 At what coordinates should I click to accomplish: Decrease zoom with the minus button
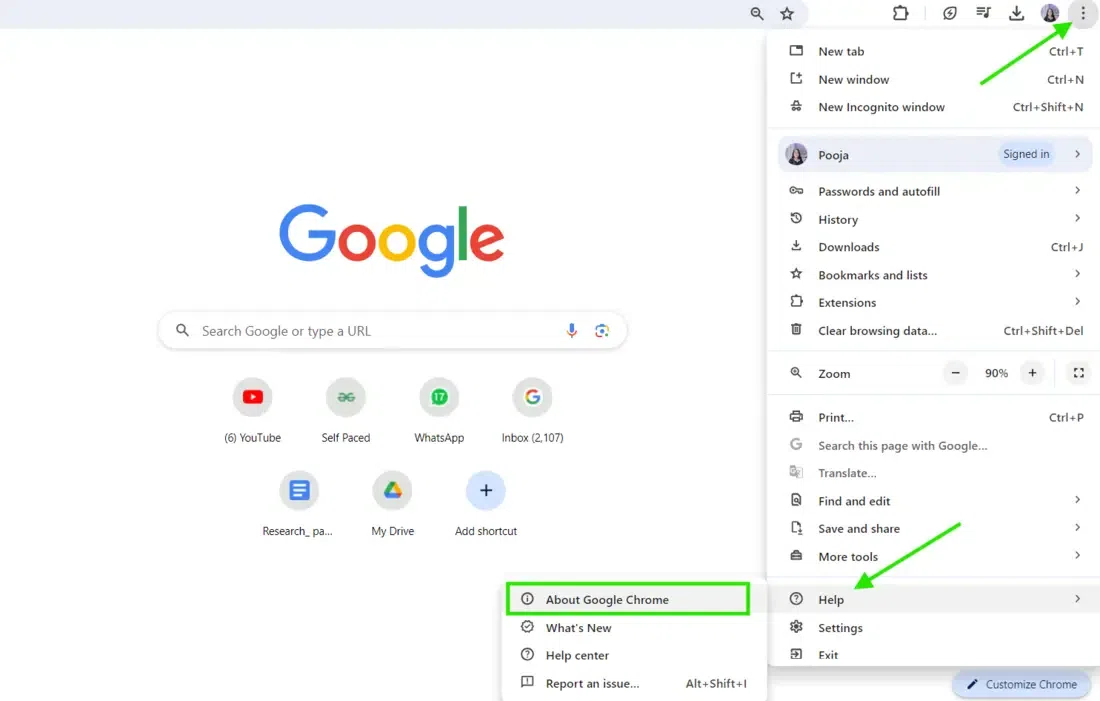click(955, 373)
